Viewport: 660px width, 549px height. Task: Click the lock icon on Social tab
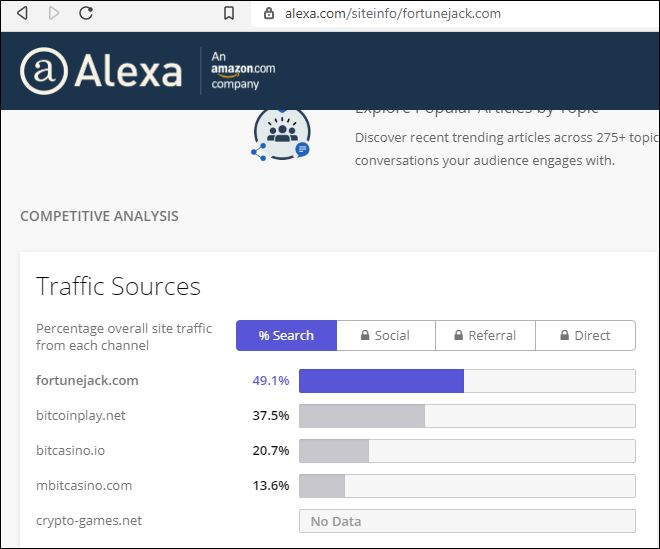click(x=365, y=335)
